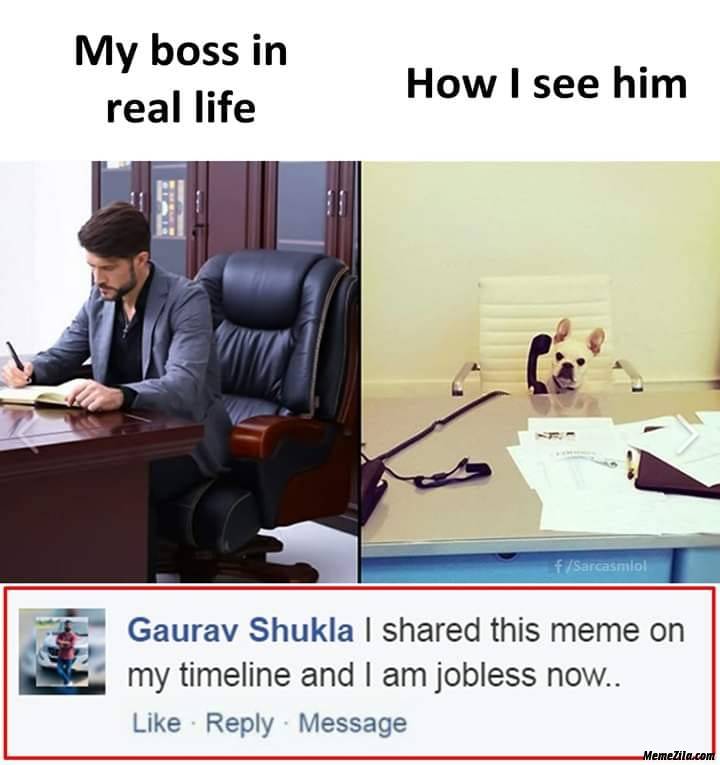Click the 'My boss in real life' caption
The width and height of the screenshot is (720, 765).
(181, 79)
